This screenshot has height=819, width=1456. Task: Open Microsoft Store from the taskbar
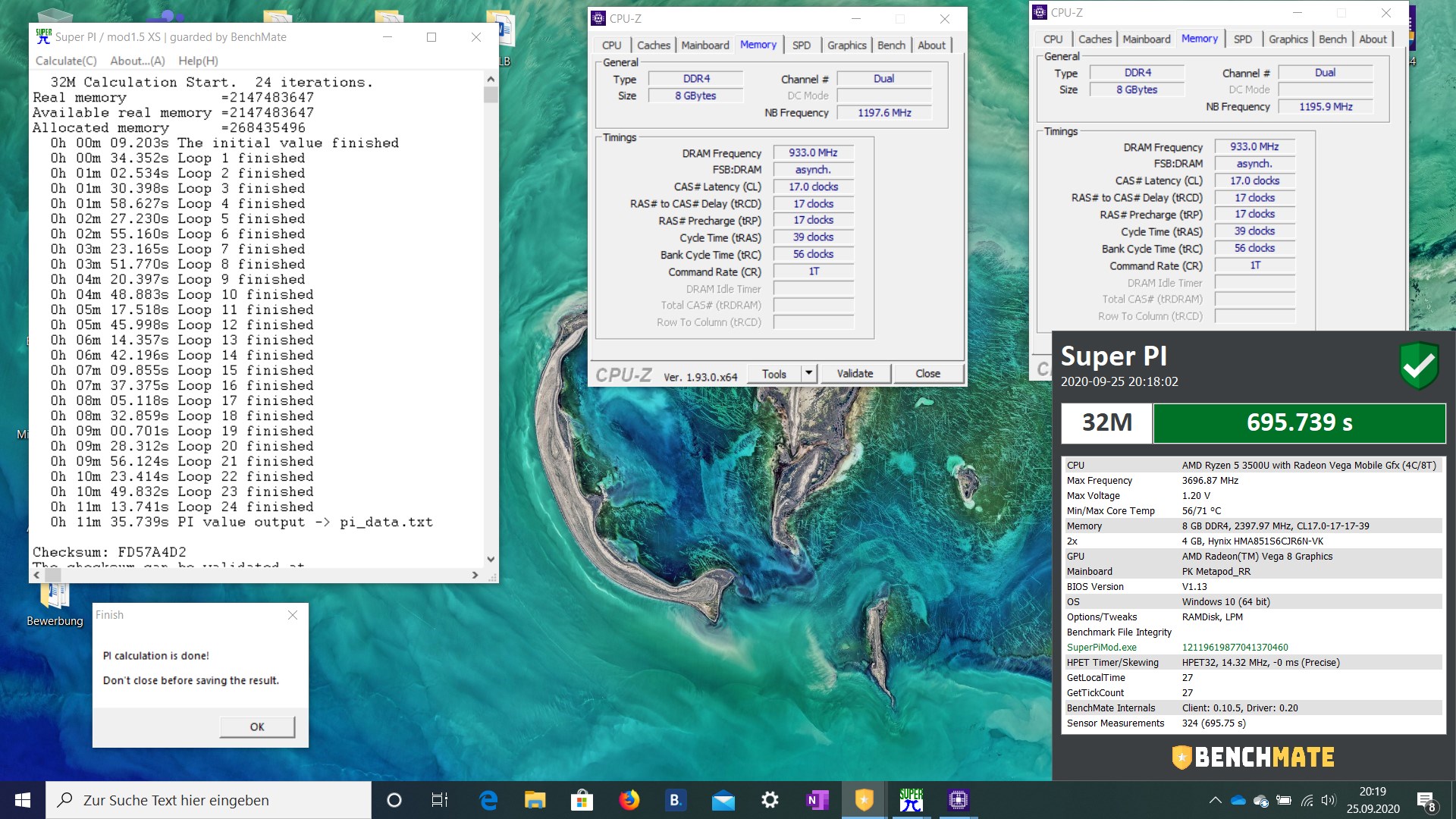coord(582,800)
